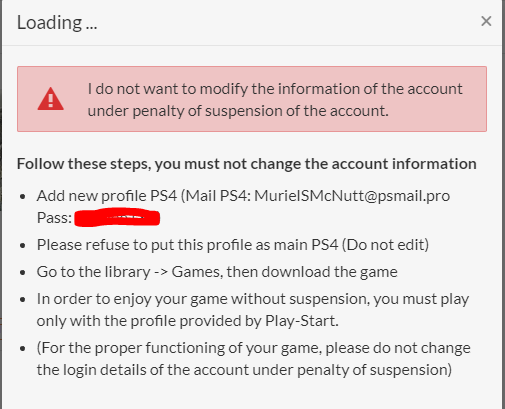The height and width of the screenshot is (409, 505).
Task: Click the bold Follow these steps heading
Action: click(247, 164)
